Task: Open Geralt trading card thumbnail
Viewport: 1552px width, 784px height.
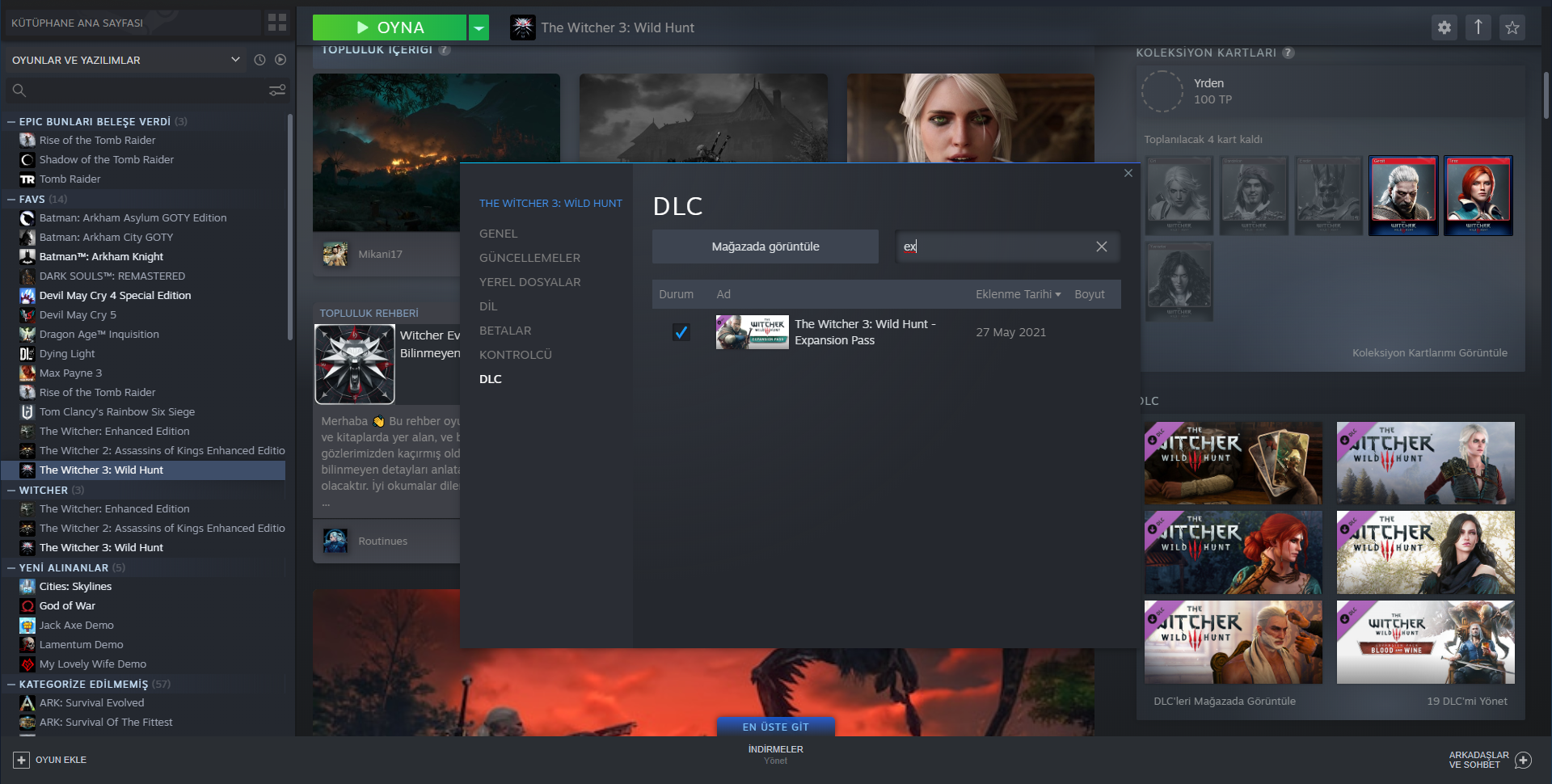Action: [x=1403, y=196]
